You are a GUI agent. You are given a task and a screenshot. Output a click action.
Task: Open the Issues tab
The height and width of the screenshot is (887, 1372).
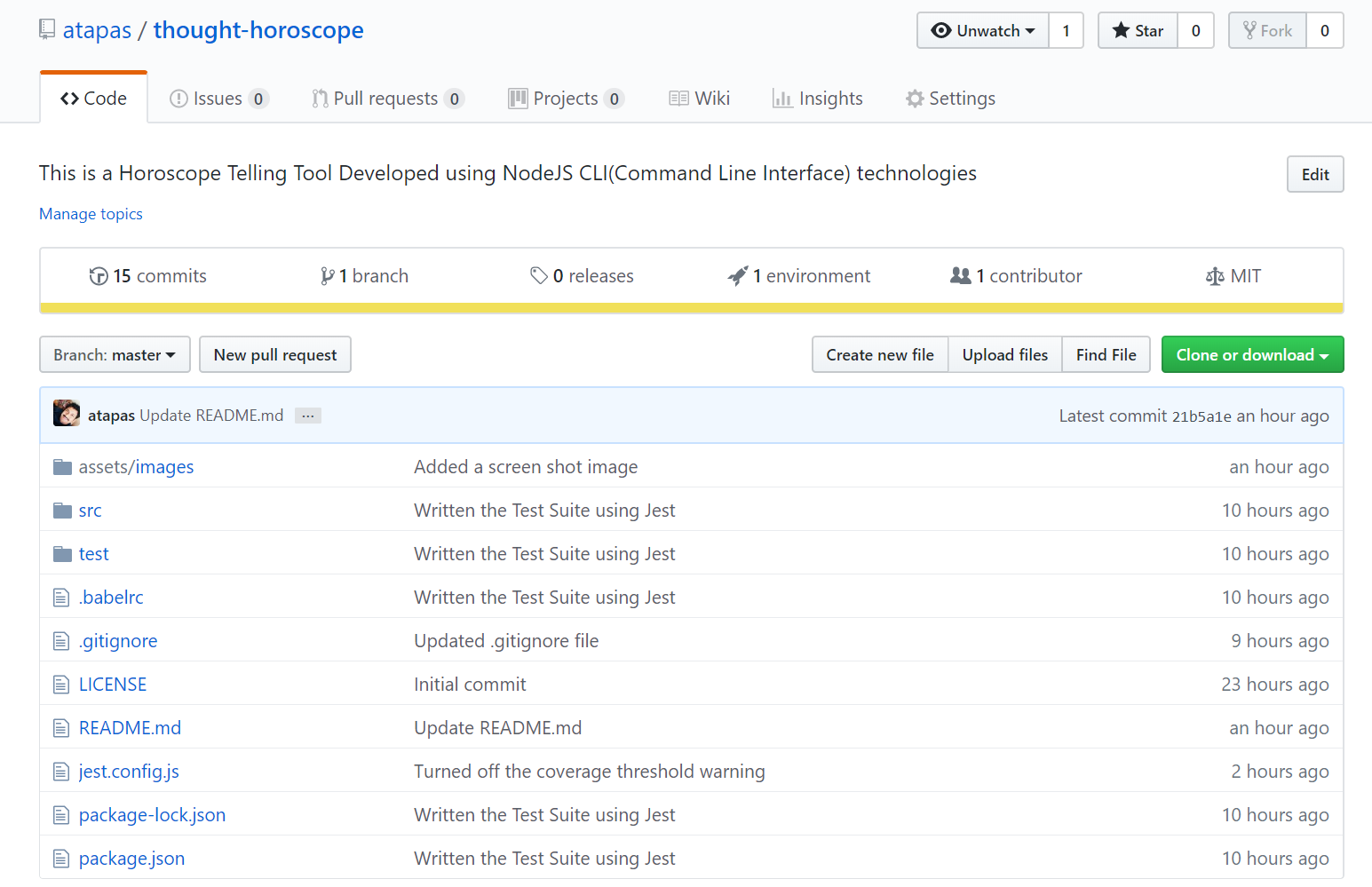click(219, 99)
